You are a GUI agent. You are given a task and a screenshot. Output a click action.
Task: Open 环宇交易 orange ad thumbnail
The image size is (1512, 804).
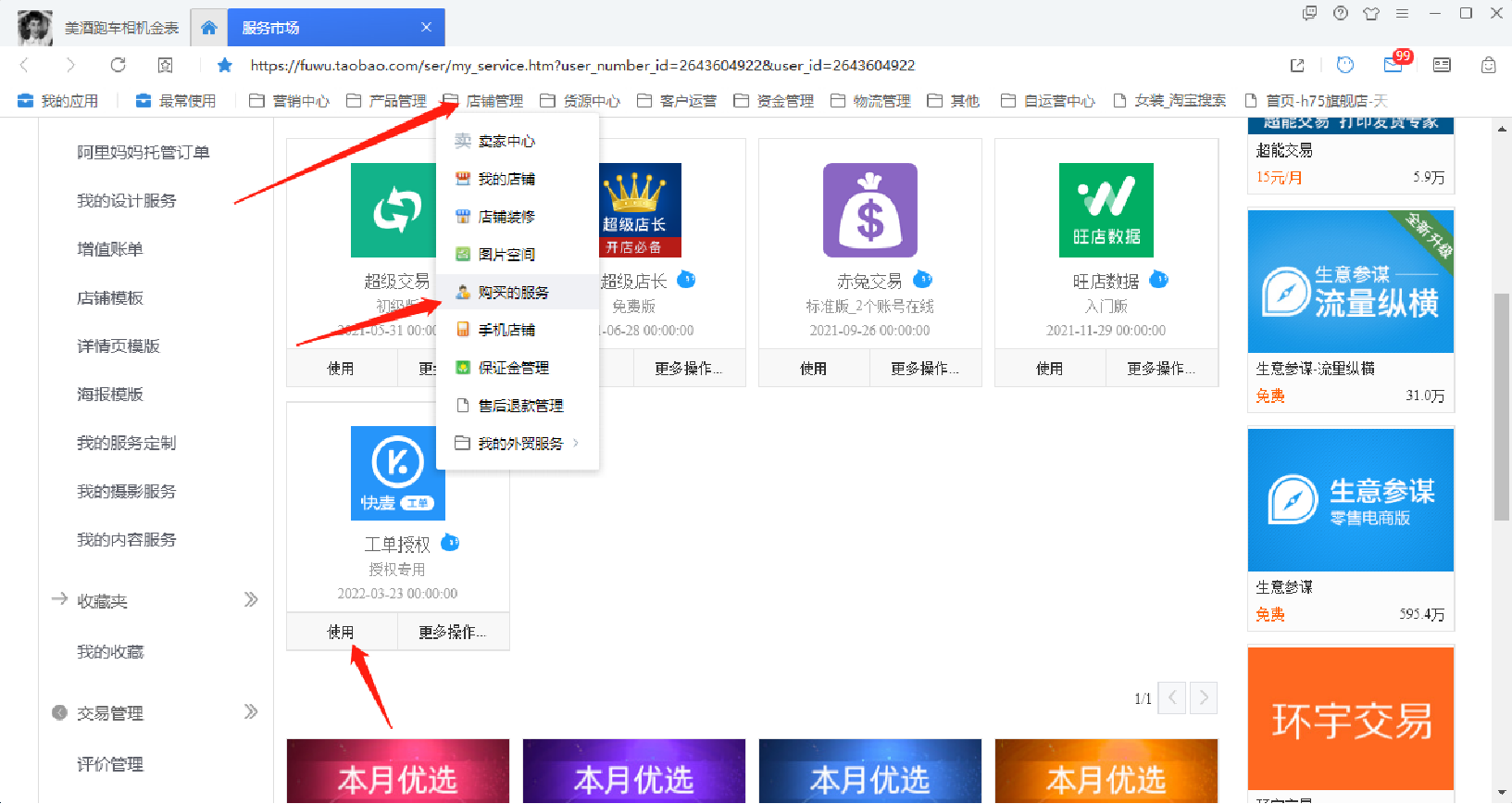coord(1351,719)
